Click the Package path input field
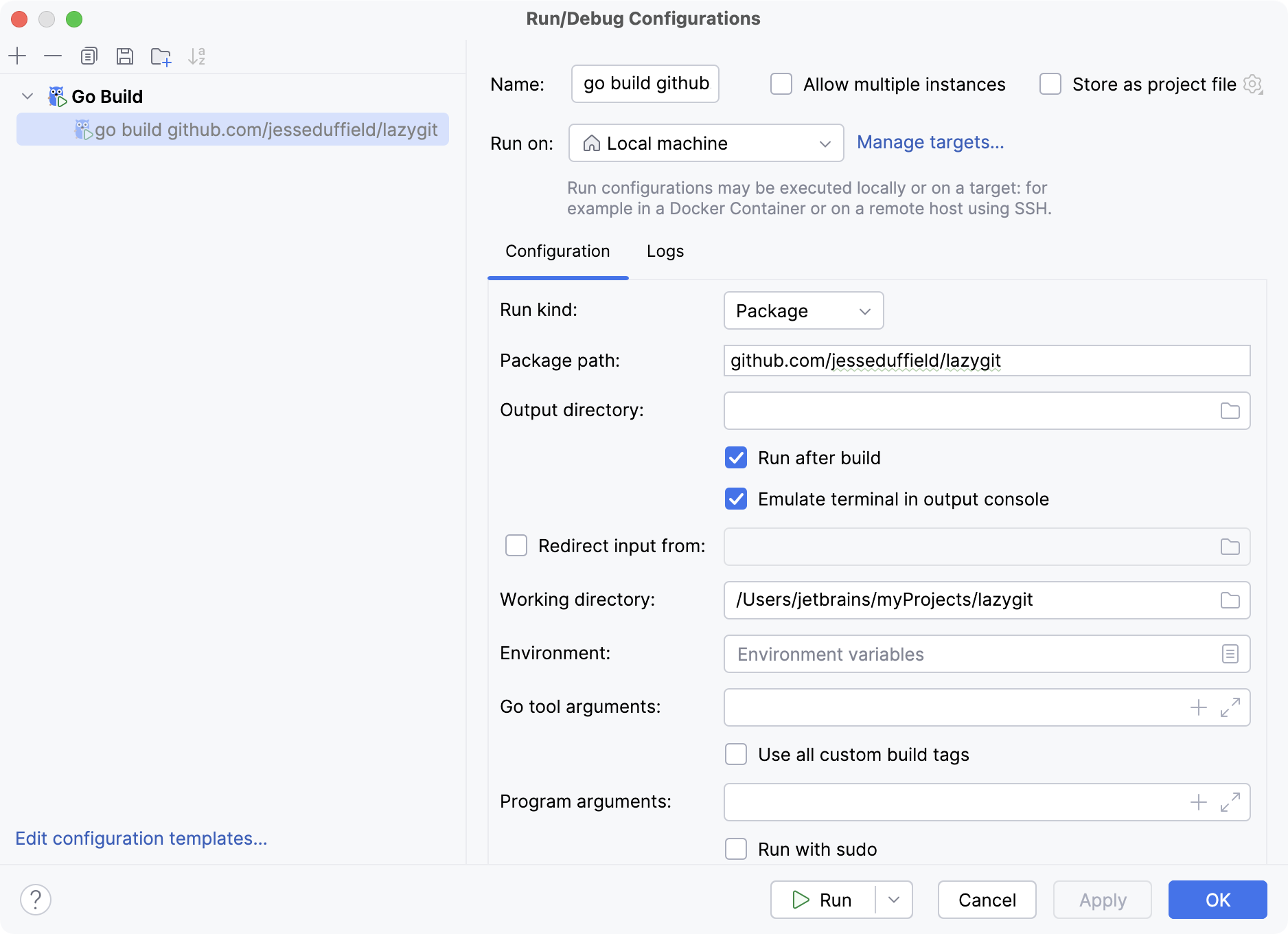 tap(987, 361)
